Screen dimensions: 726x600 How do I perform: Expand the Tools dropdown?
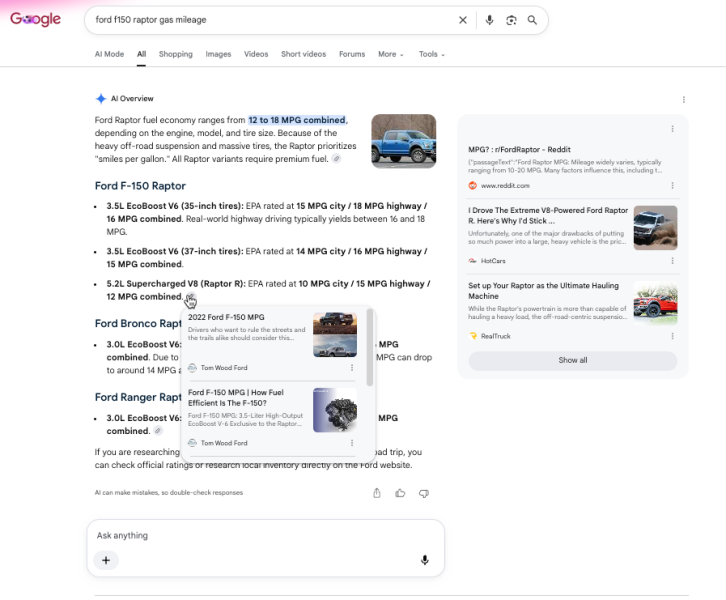432,54
